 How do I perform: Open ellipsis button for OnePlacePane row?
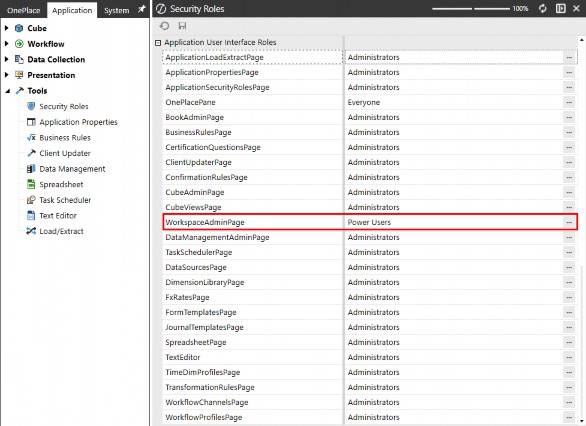[x=569, y=102]
